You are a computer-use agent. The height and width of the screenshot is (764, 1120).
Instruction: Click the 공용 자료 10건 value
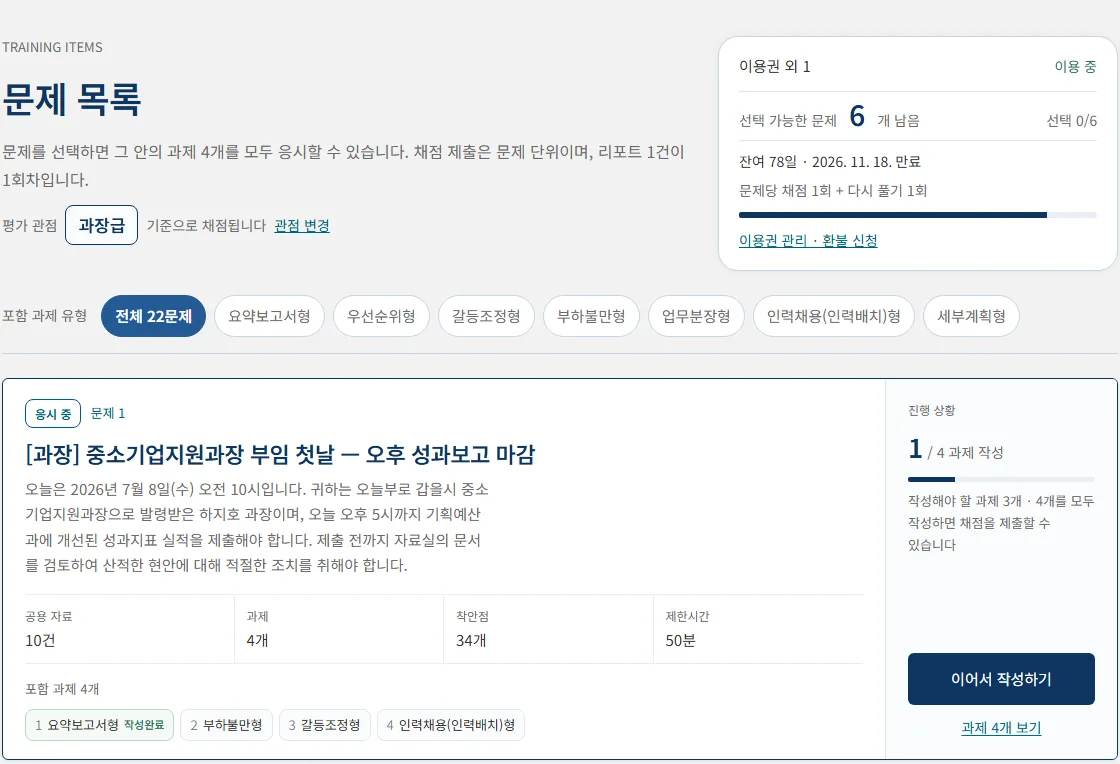[40, 640]
